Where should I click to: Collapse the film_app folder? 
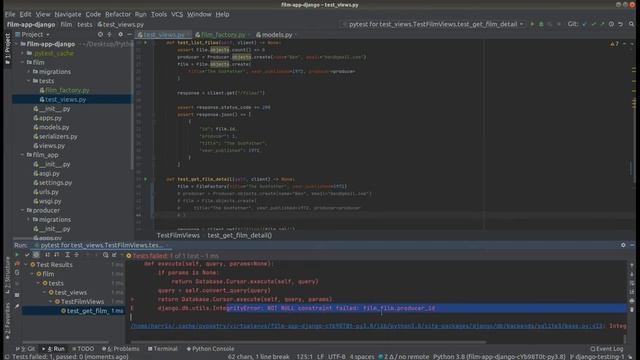pos(23,155)
